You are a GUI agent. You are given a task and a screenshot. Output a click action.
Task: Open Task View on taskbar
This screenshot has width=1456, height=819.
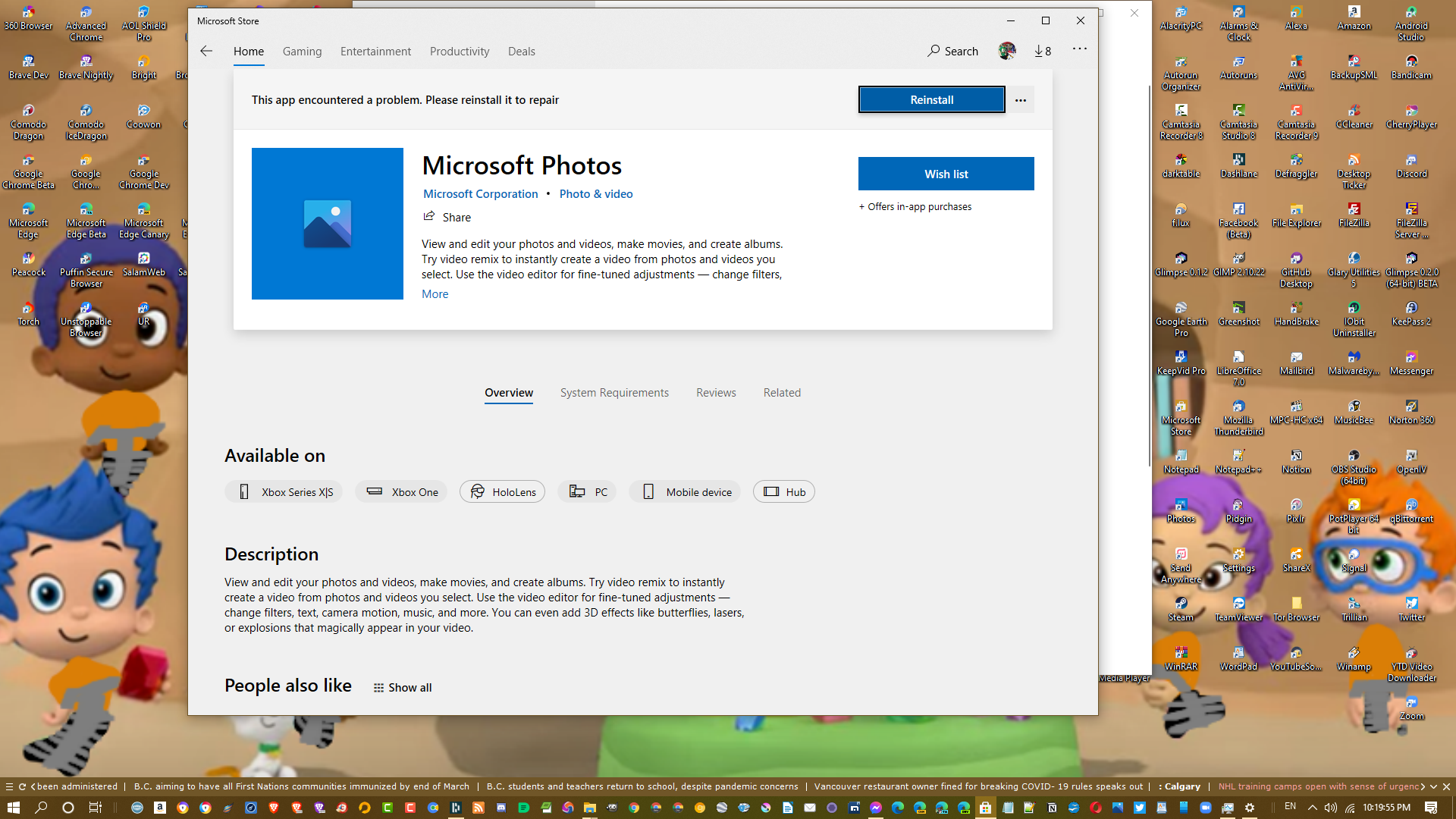(x=95, y=808)
